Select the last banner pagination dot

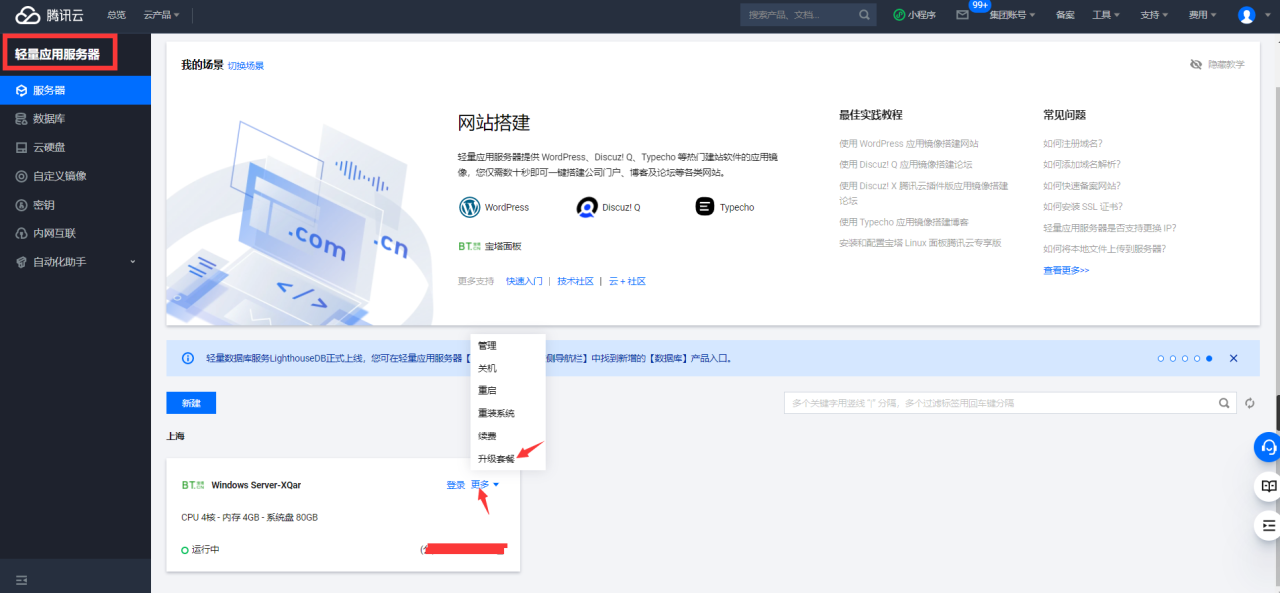[x=1209, y=358]
